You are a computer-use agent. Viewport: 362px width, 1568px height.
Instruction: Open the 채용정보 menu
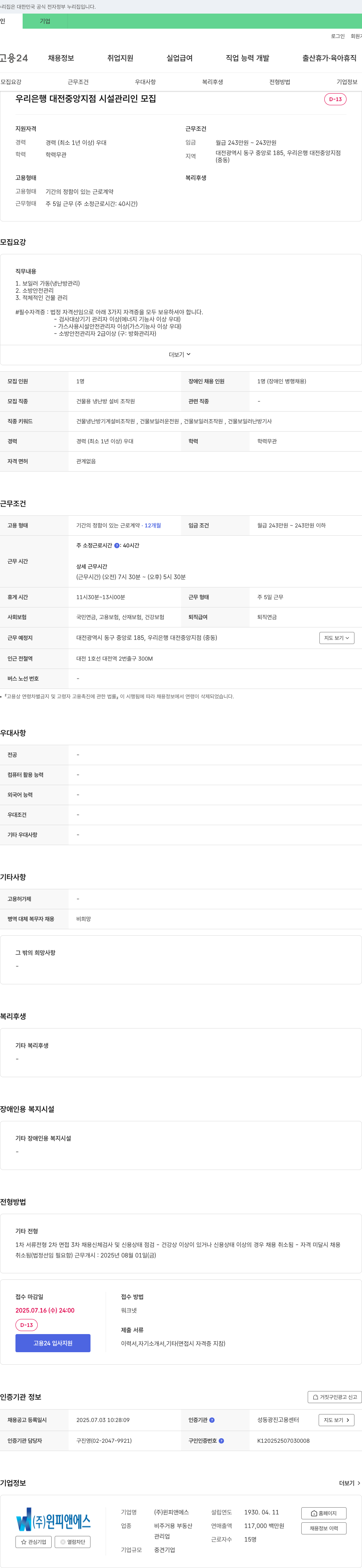(61, 58)
